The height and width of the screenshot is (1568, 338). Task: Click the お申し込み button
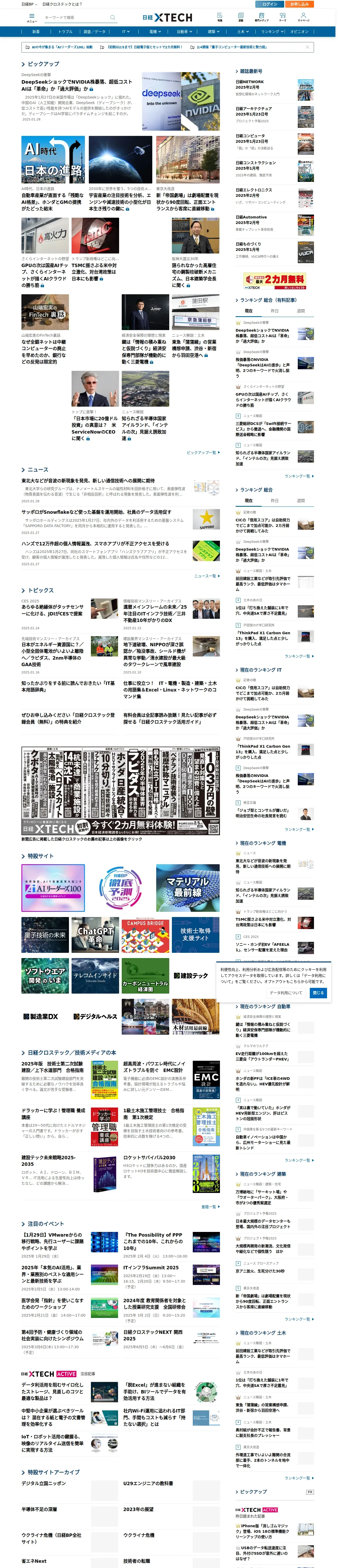[299, 4]
